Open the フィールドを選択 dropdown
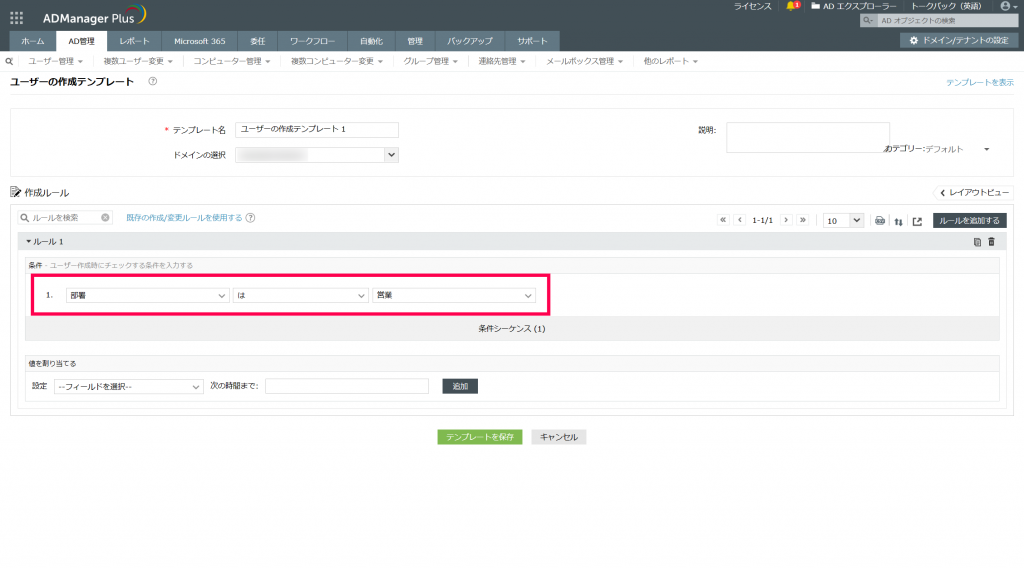The image size is (1024, 568). point(129,387)
